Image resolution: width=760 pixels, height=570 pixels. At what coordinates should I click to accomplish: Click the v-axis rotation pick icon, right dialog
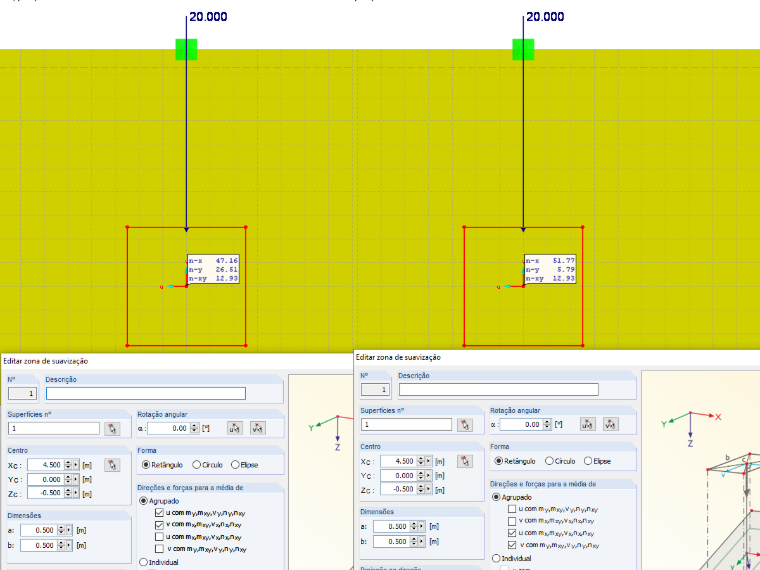tap(611, 424)
